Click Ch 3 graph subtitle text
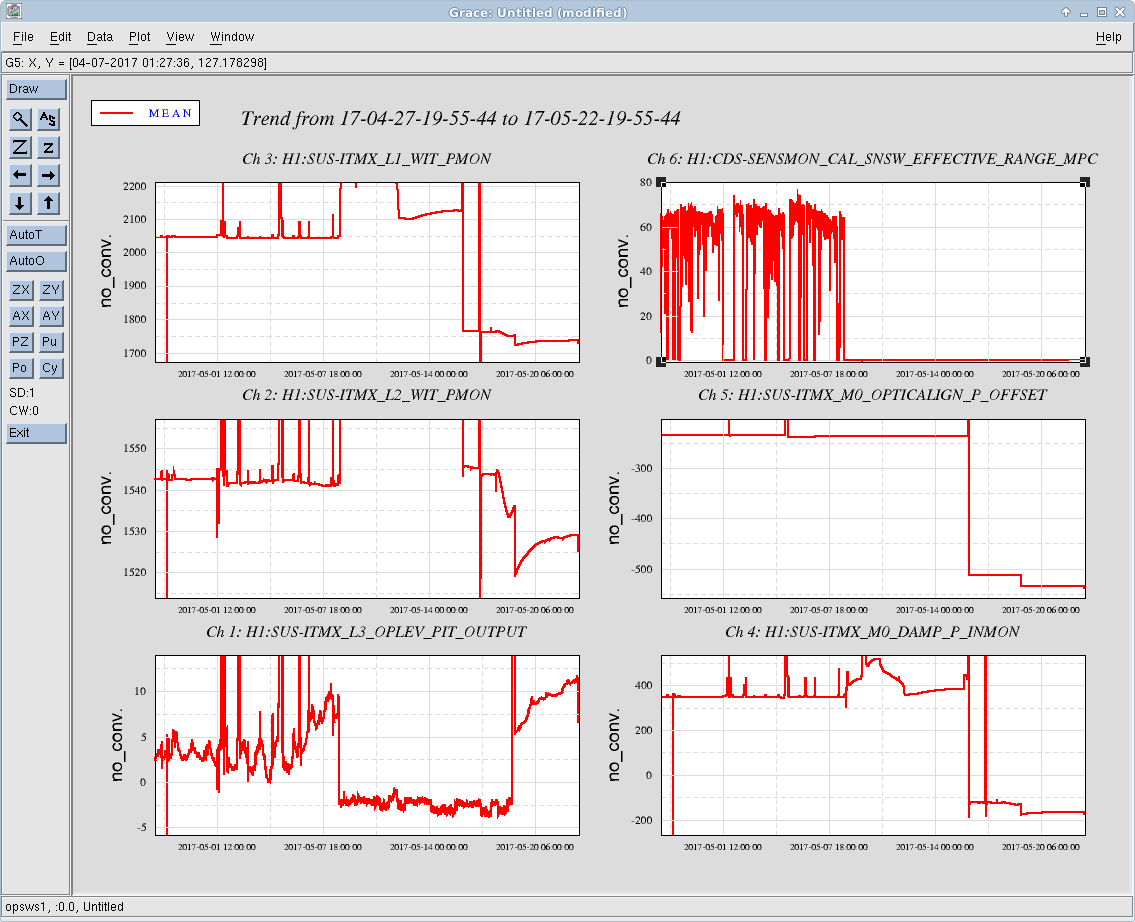The height and width of the screenshot is (922, 1135). tap(366, 159)
